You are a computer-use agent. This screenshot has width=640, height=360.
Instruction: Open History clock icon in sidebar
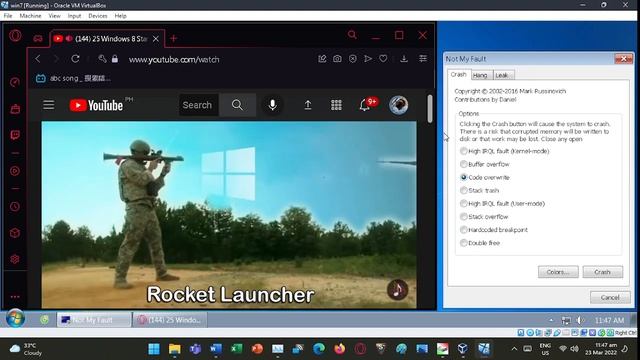point(15,207)
